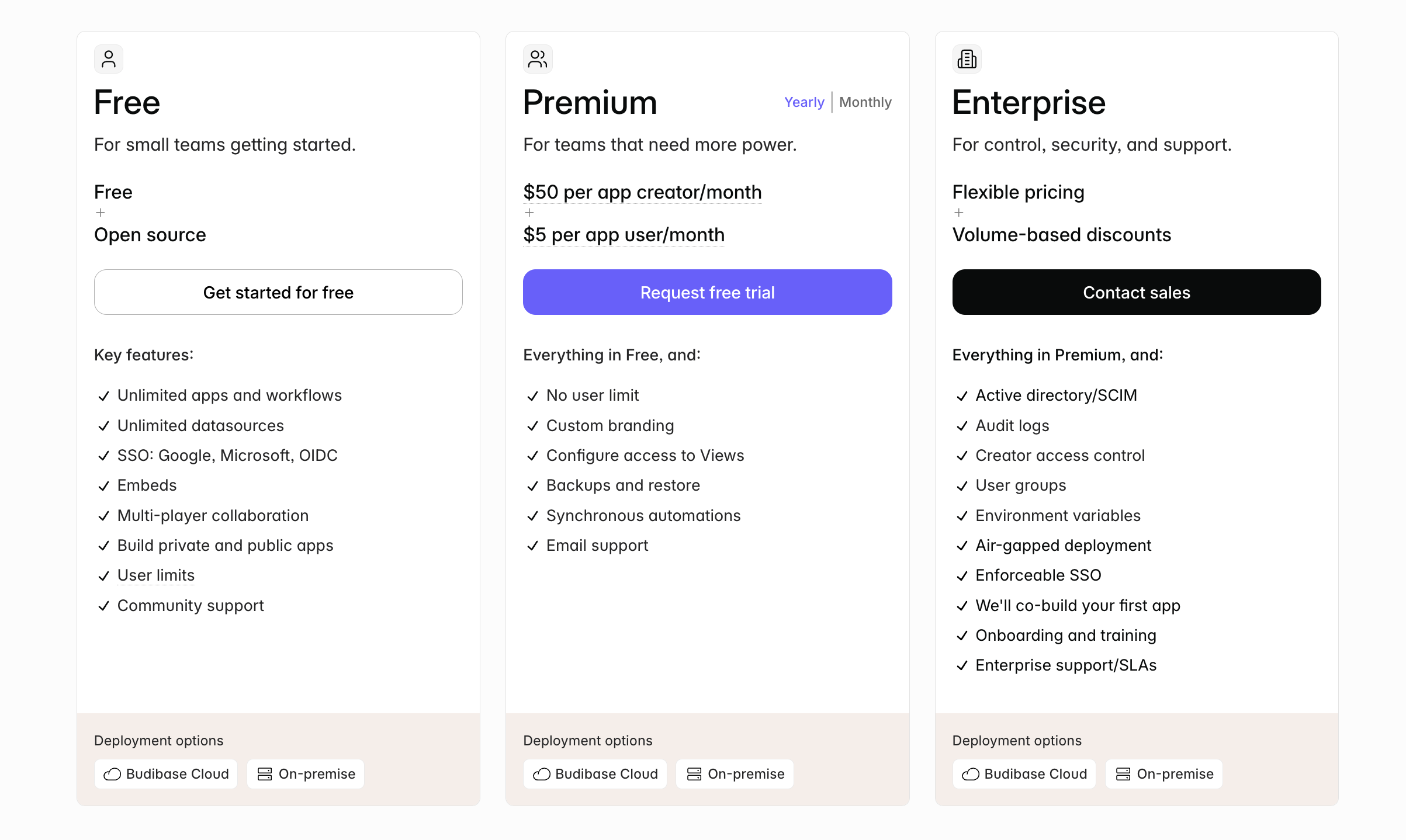Click Budibase Cloud chip in Free plan
This screenshot has width=1406, height=840.
pyautogui.click(x=166, y=774)
